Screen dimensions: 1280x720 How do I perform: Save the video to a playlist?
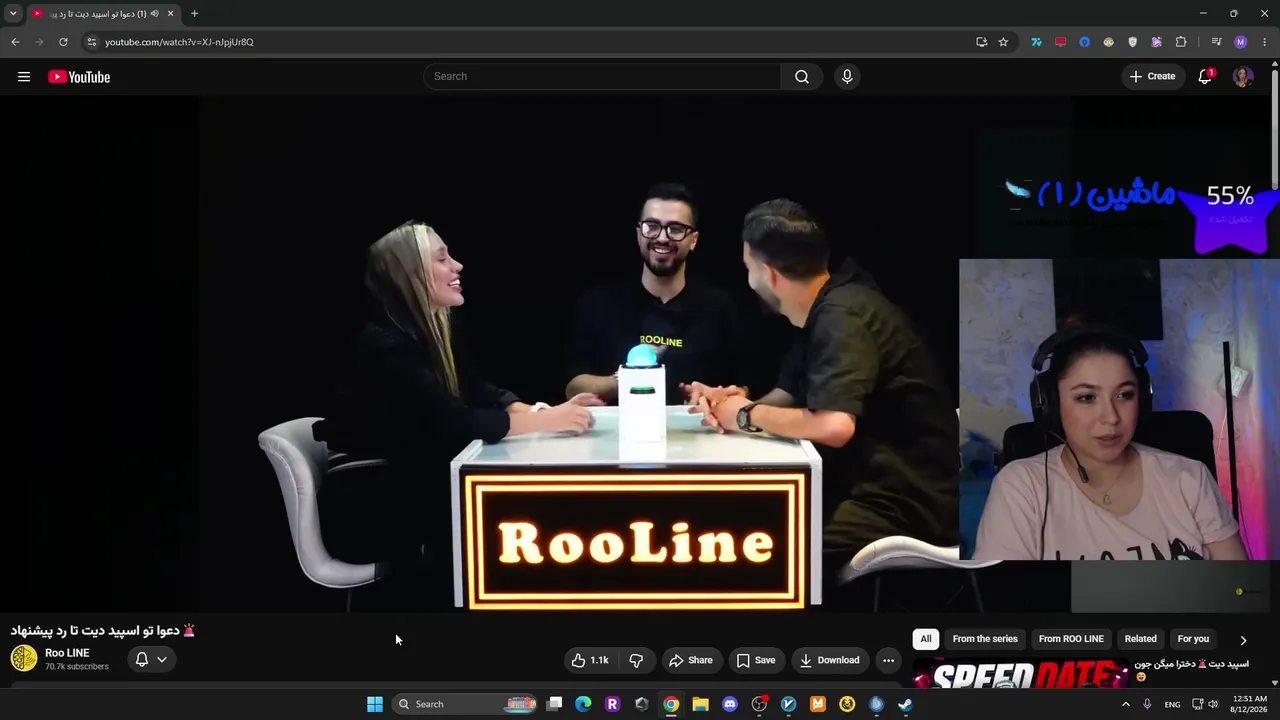click(x=756, y=660)
